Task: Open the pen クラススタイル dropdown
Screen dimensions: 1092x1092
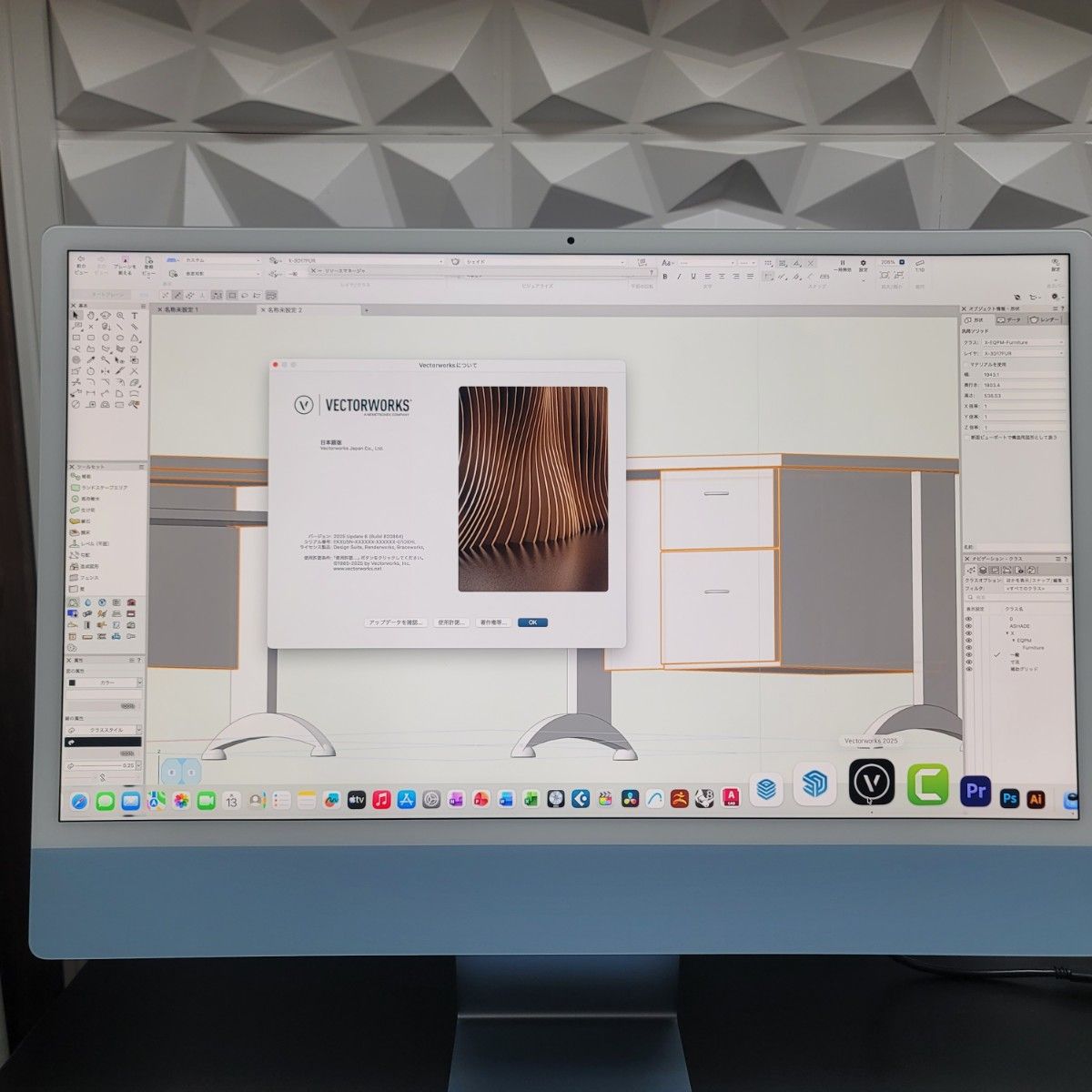Action: 104,730
